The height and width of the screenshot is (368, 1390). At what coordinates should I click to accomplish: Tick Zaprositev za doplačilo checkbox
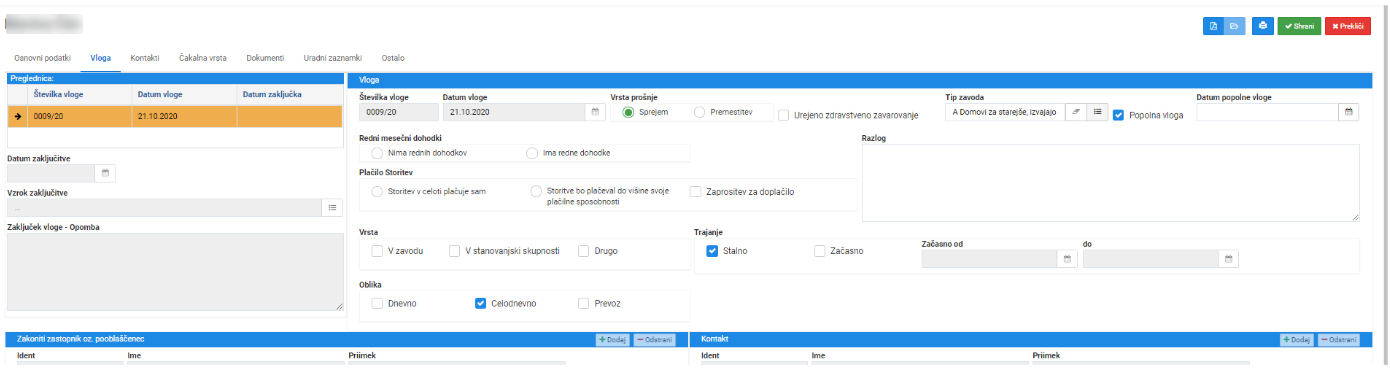(695, 191)
